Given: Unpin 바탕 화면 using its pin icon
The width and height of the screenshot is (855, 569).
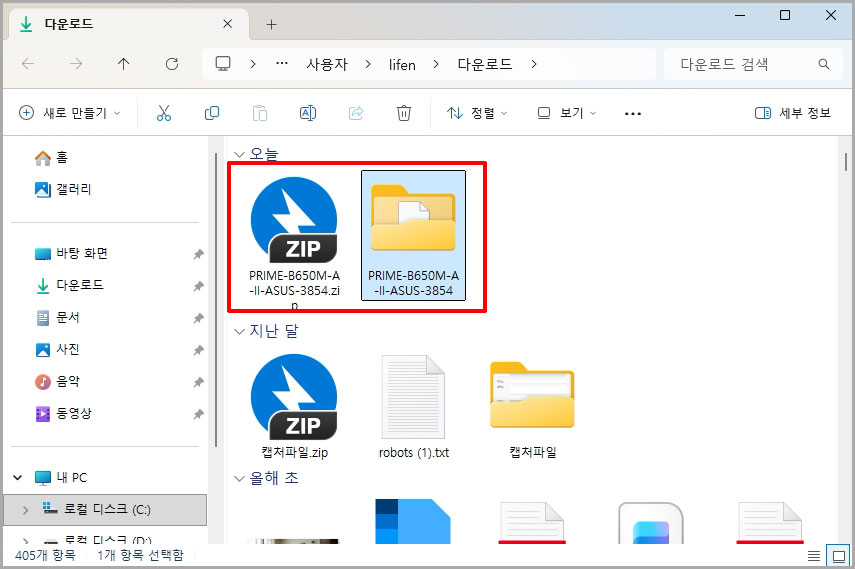Looking at the screenshot, I should coord(198,254).
